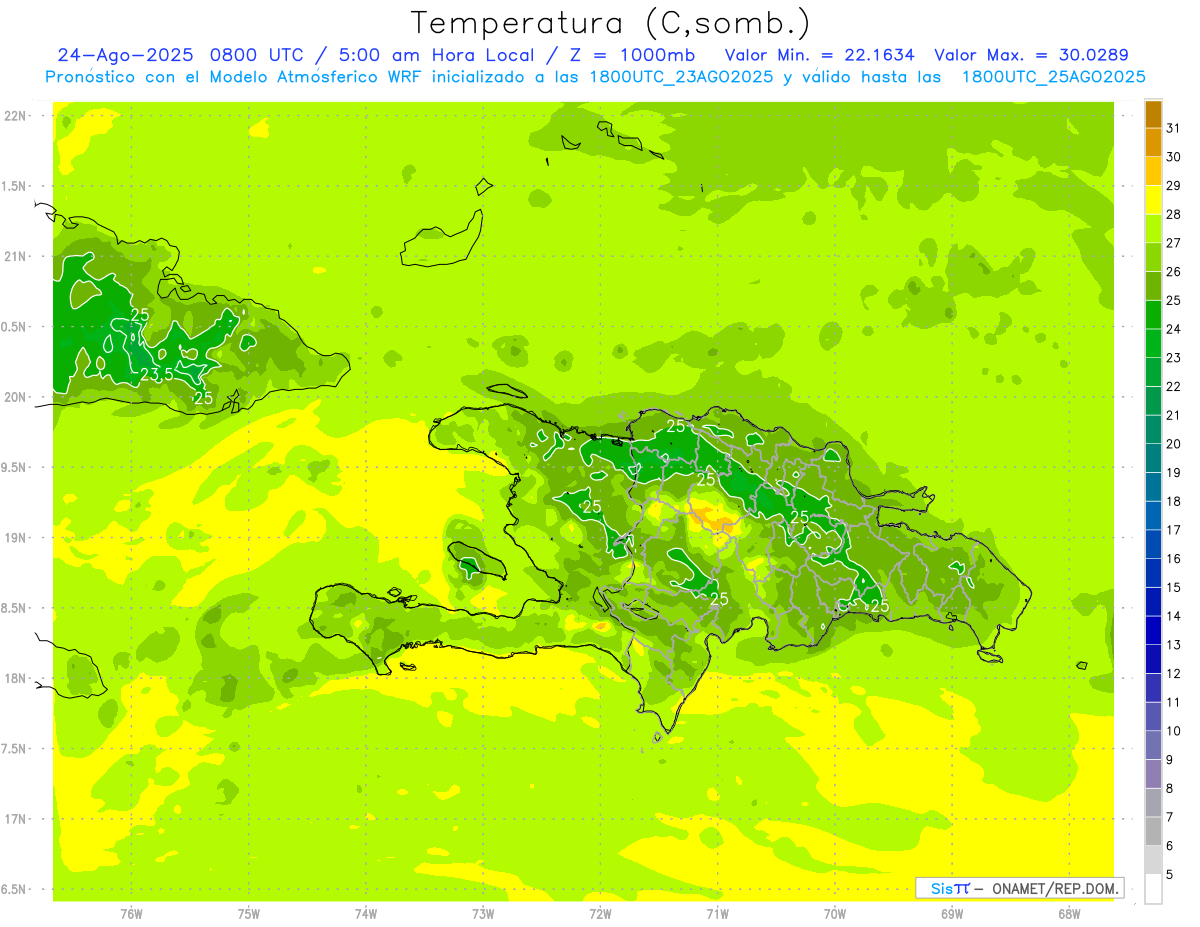The width and height of the screenshot is (1200, 927).
Task: Click the "18N" latitude label
Action: point(16,678)
